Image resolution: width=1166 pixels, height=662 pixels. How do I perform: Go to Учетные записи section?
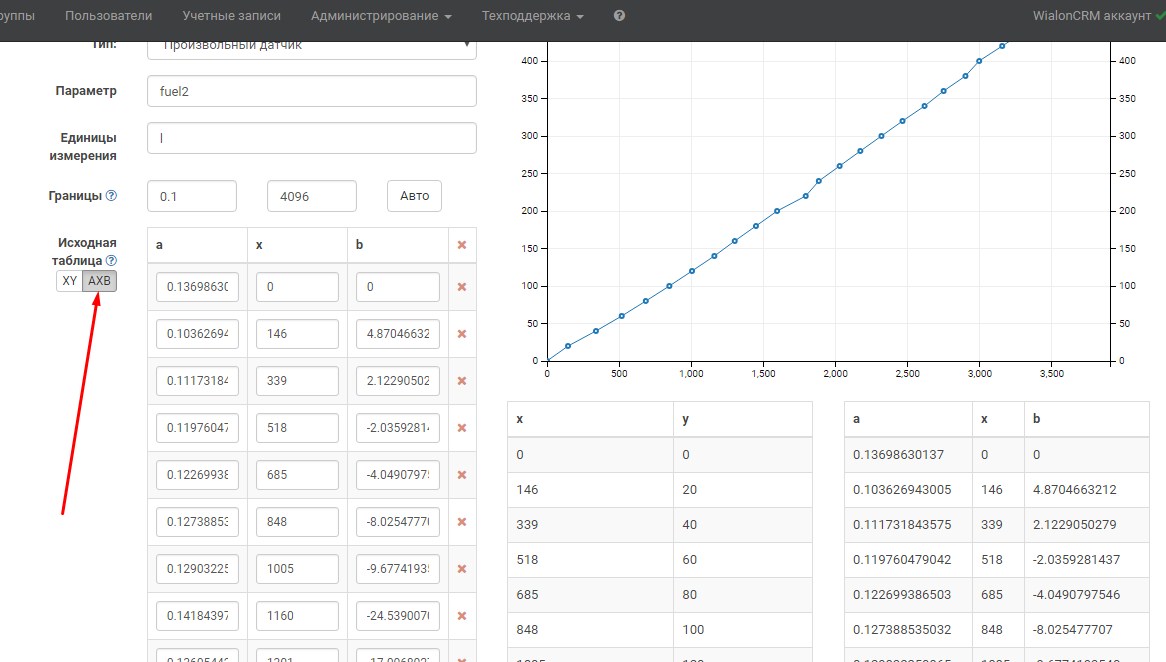coord(232,16)
